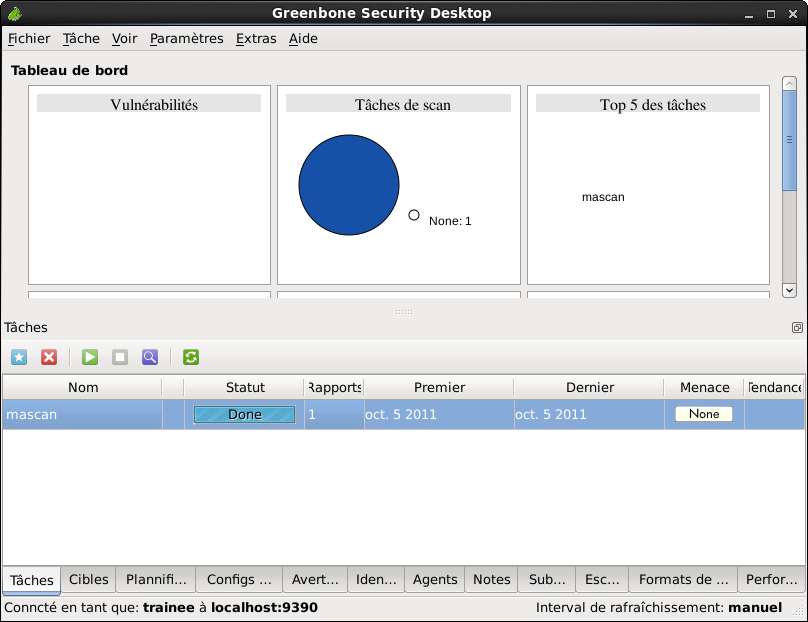Switch to the Cibles tab
The height and width of the screenshot is (622, 808).
pos(89,580)
